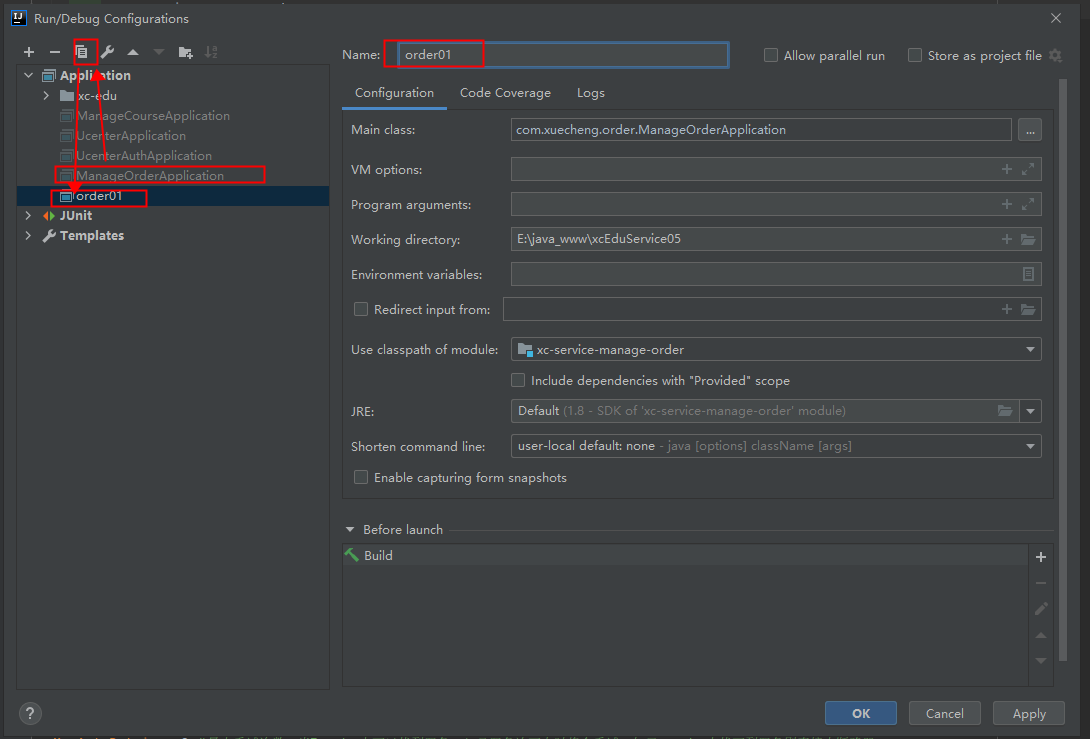1090x739 pixels.
Task: Browse for Main class with ellipsis button
Action: coord(1030,130)
